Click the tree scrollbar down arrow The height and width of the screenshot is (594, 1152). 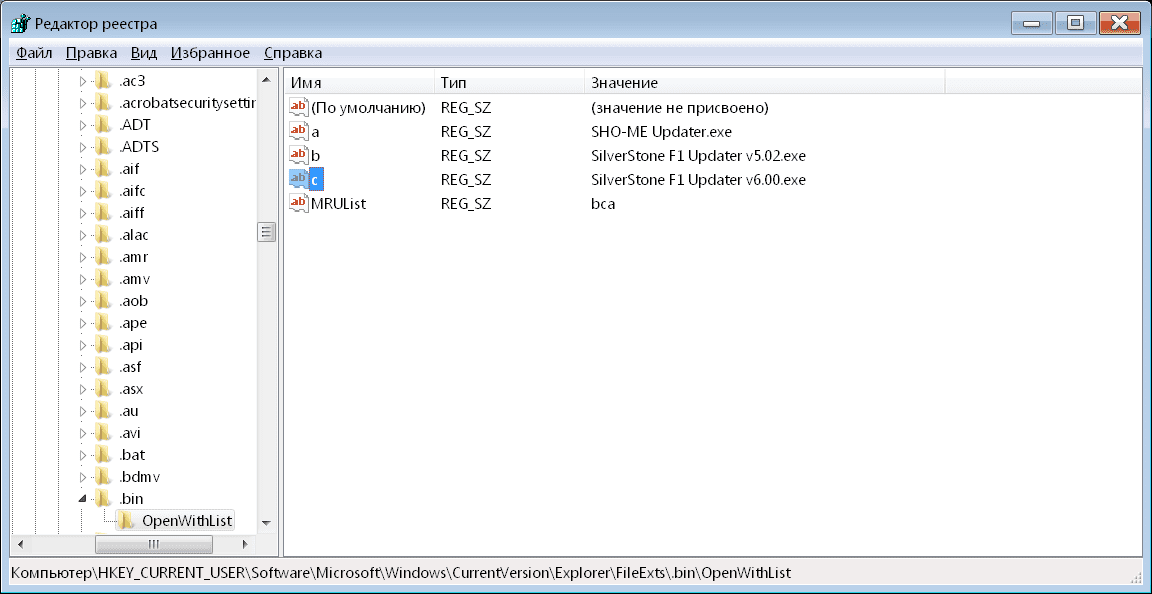[x=266, y=522]
